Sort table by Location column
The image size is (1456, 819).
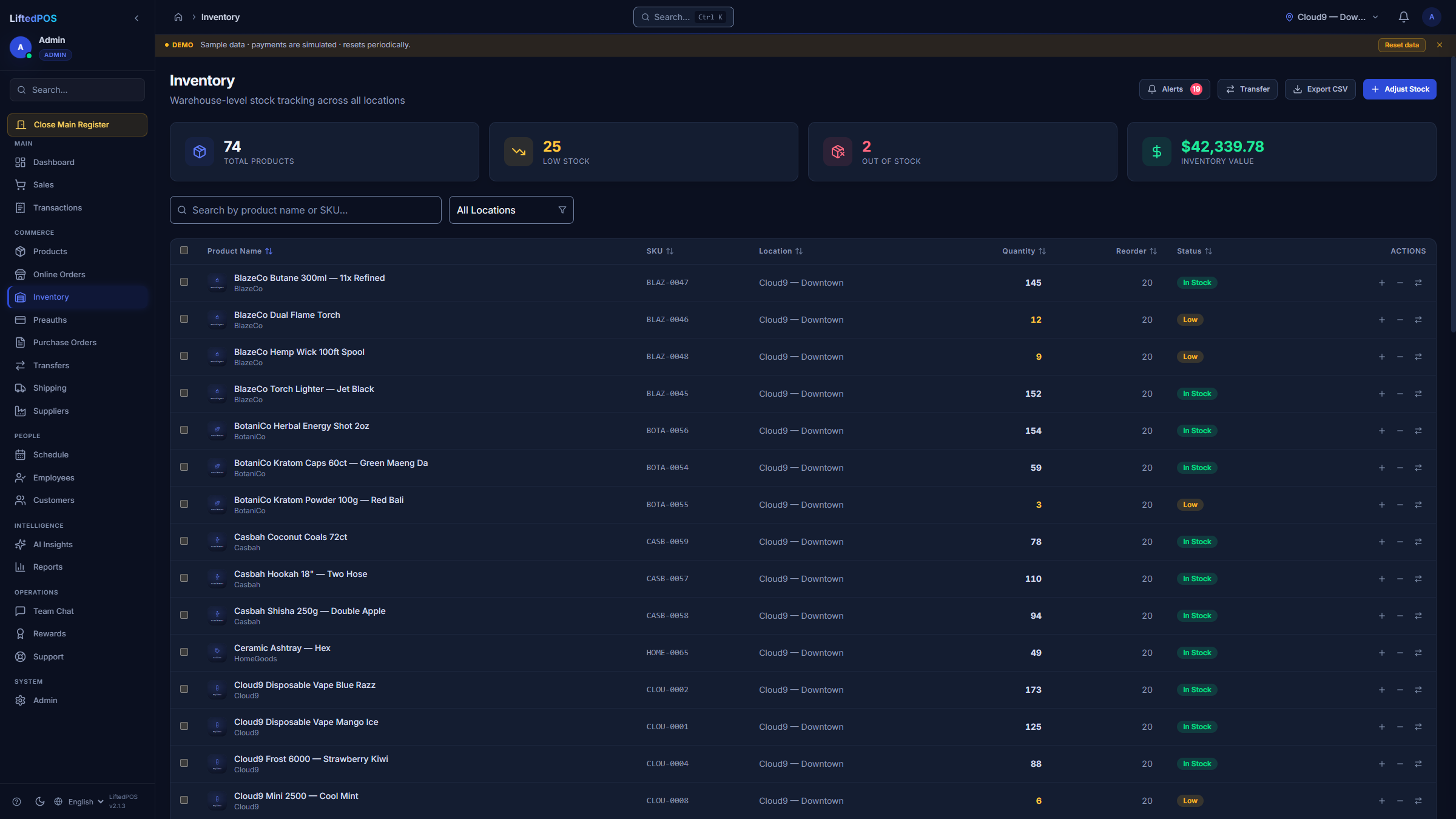click(781, 251)
